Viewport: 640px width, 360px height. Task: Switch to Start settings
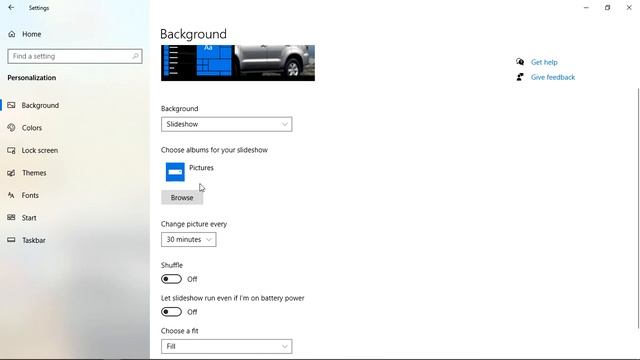(29, 218)
